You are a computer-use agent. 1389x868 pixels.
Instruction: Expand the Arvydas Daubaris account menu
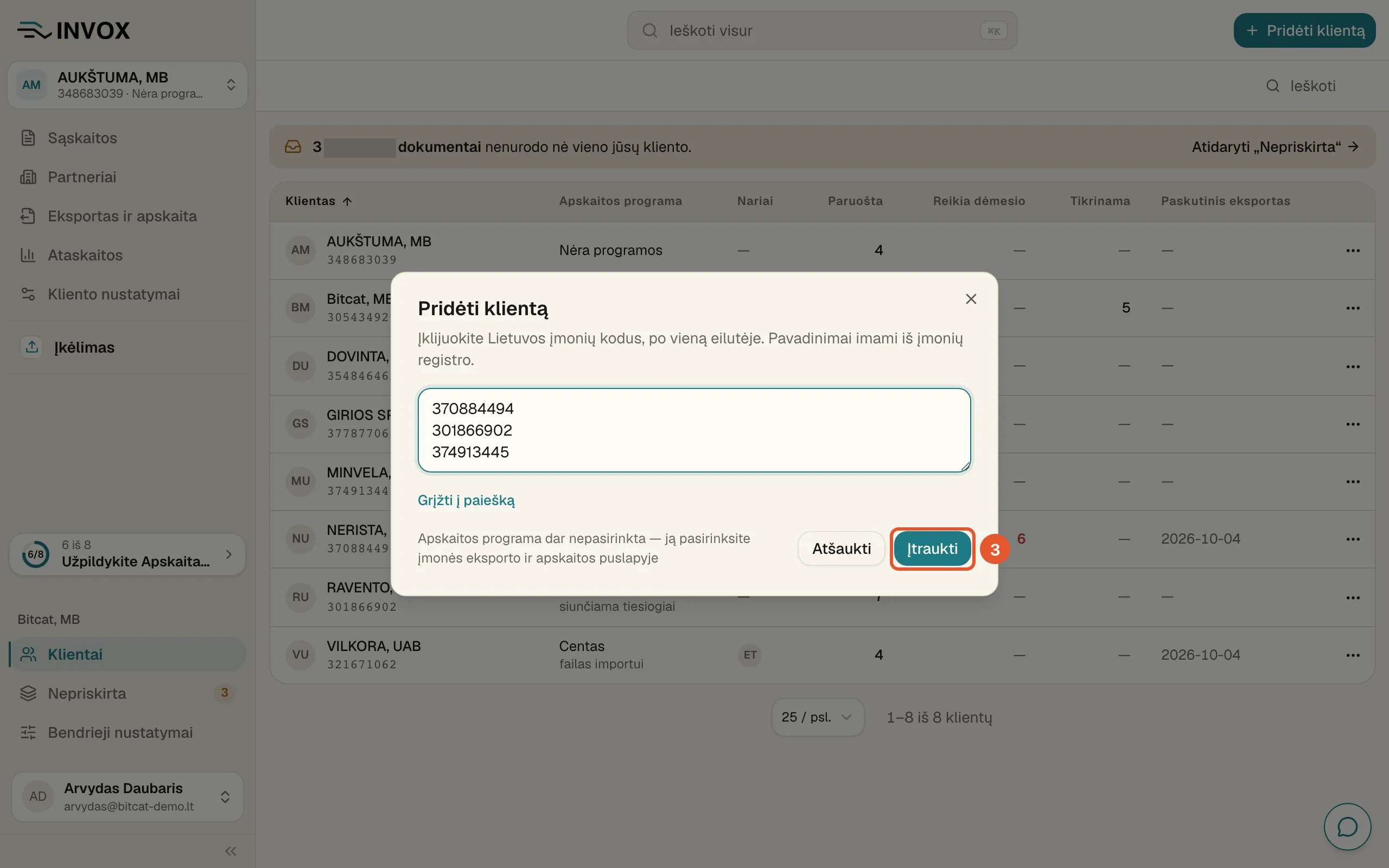click(128, 796)
